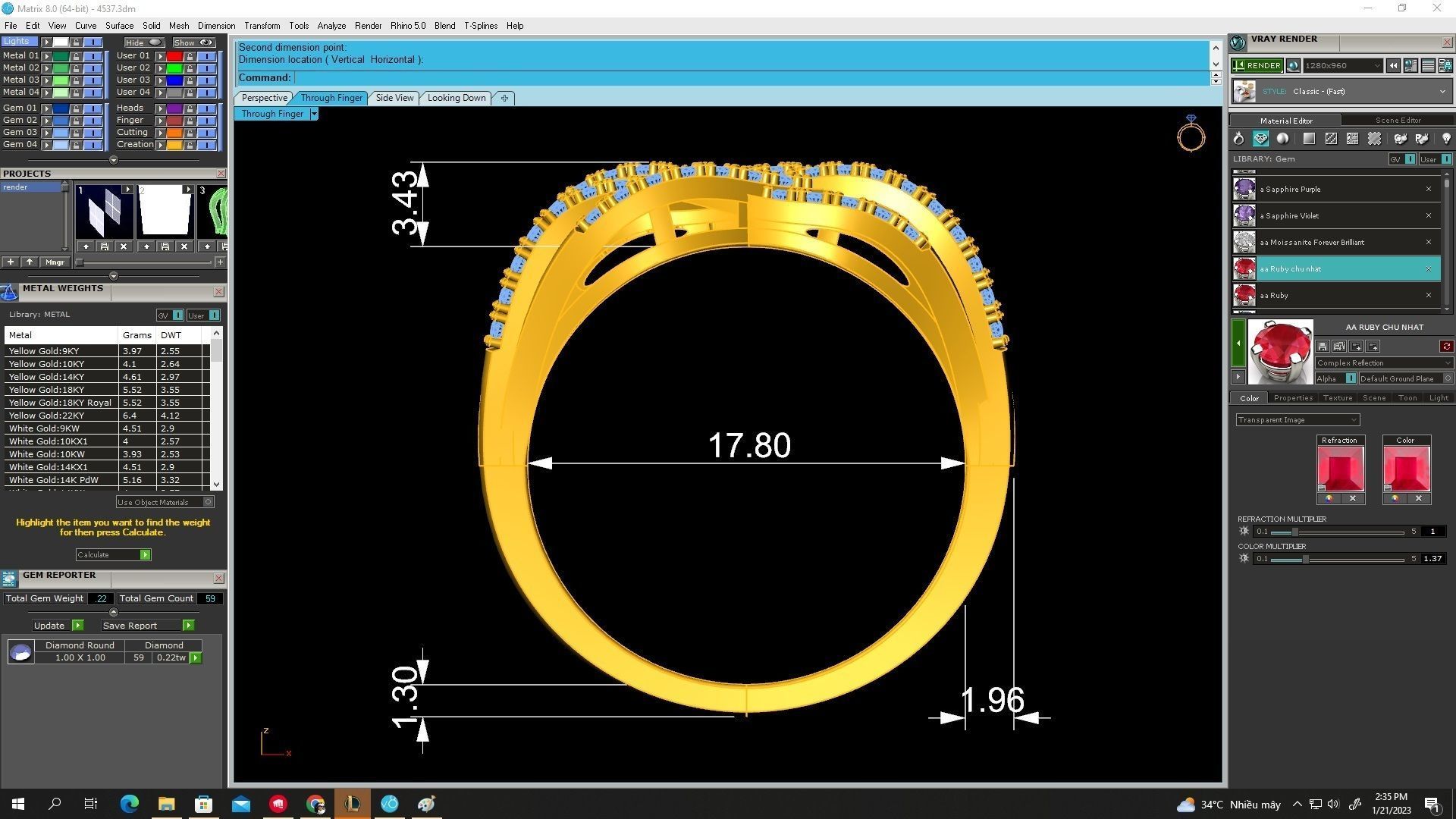Click the Metal Weights panel icon
The image size is (1456, 819).
[9, 292]
